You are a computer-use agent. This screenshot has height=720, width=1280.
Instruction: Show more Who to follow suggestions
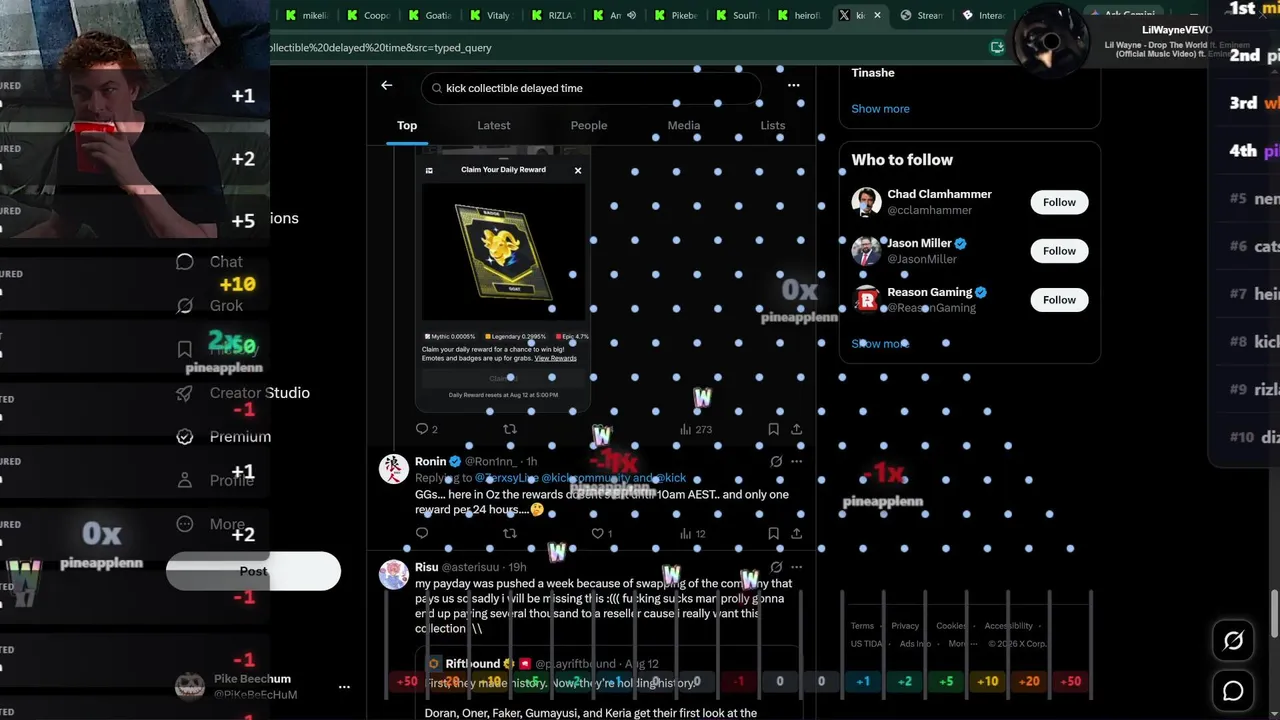880,344
